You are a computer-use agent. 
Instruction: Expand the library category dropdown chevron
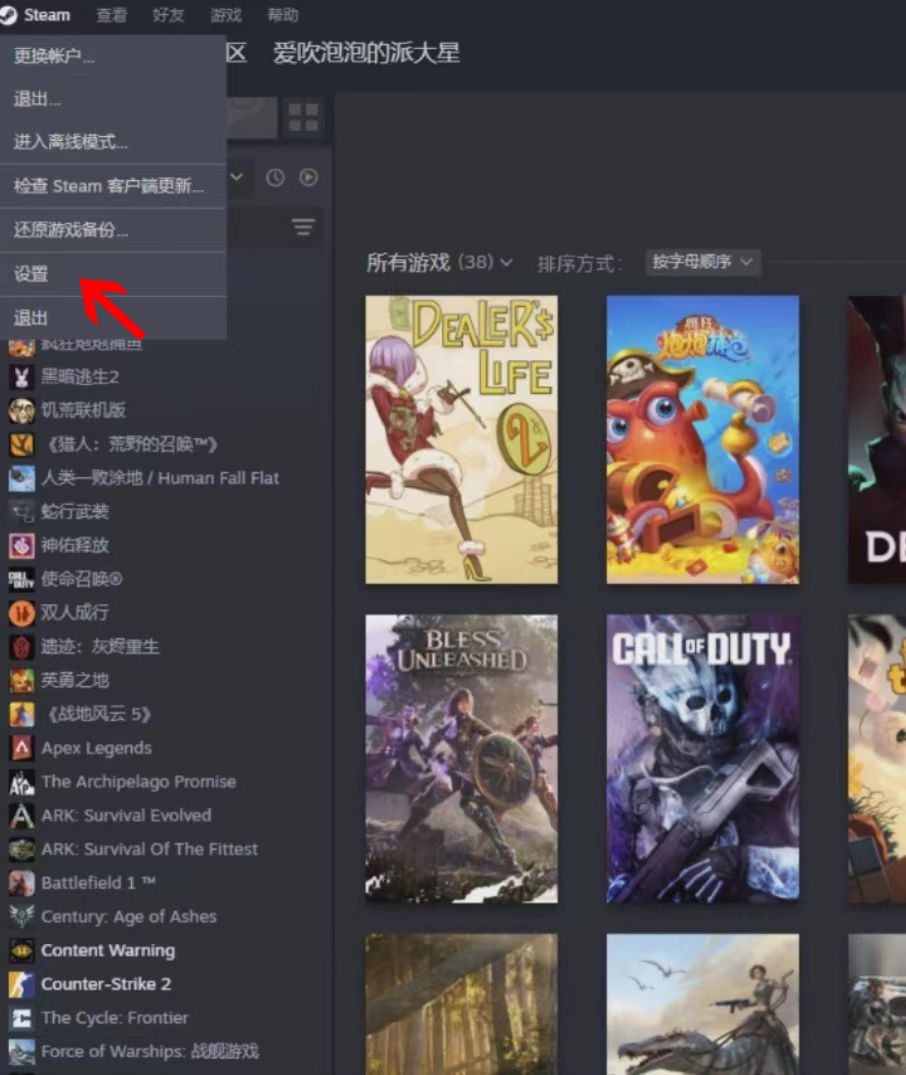coord(237,177)
